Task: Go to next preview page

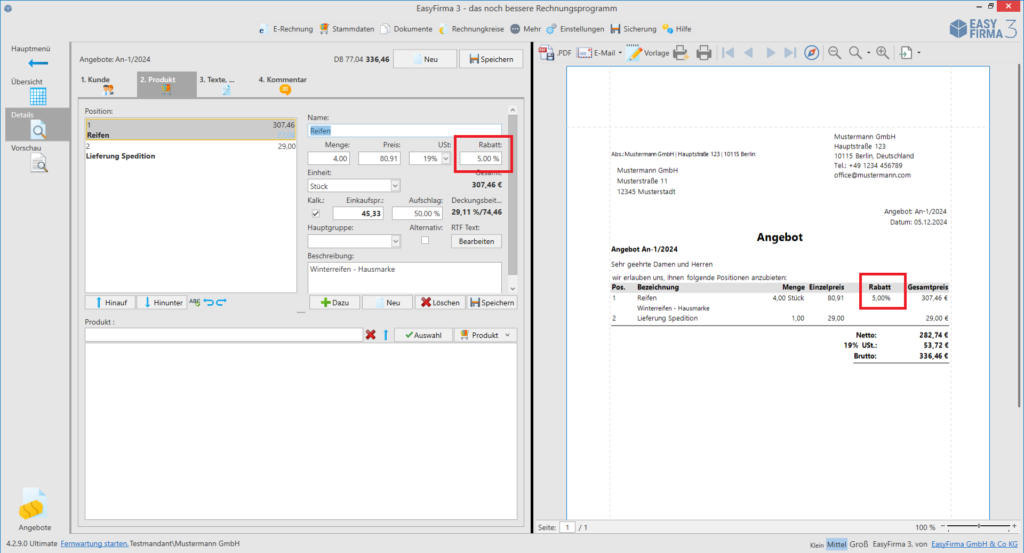Action: 770,53
